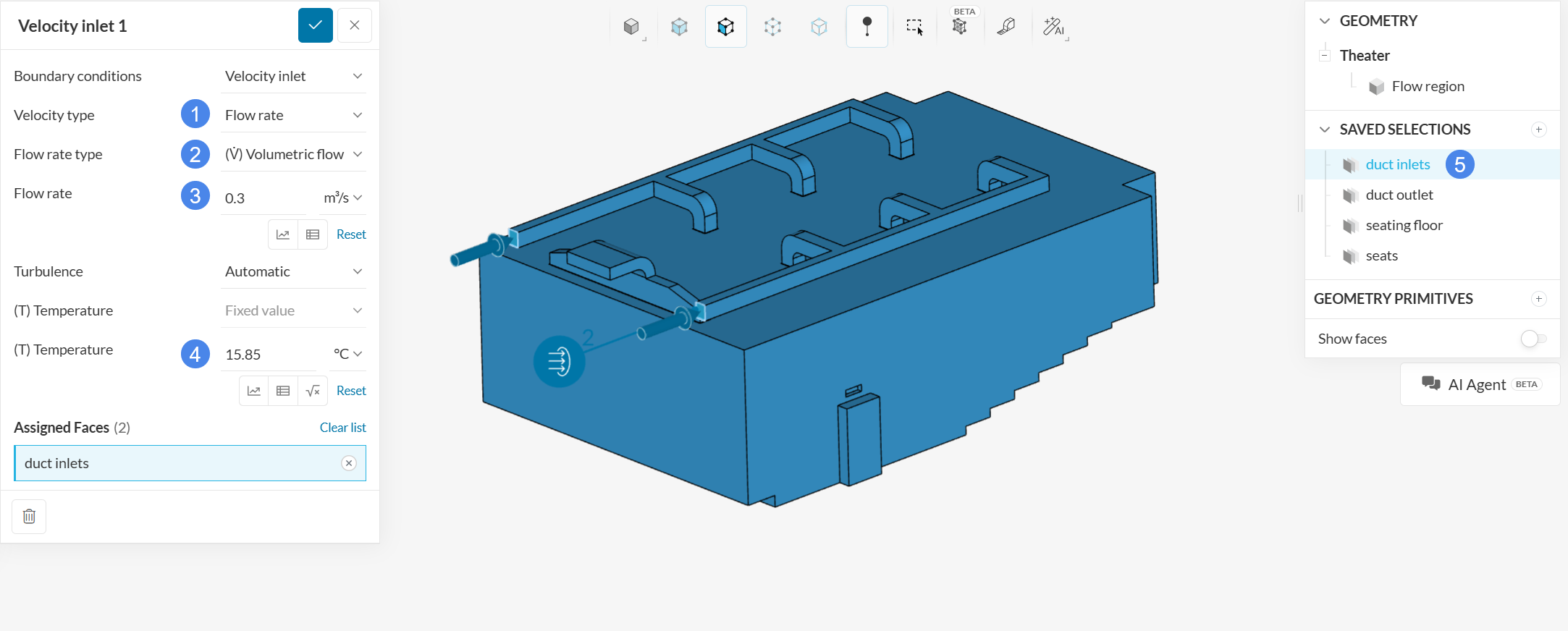Screen dimensions: 1568x631
Task: Confirm Velocity inlet 1 with checkmark
Action: point(316,25)
